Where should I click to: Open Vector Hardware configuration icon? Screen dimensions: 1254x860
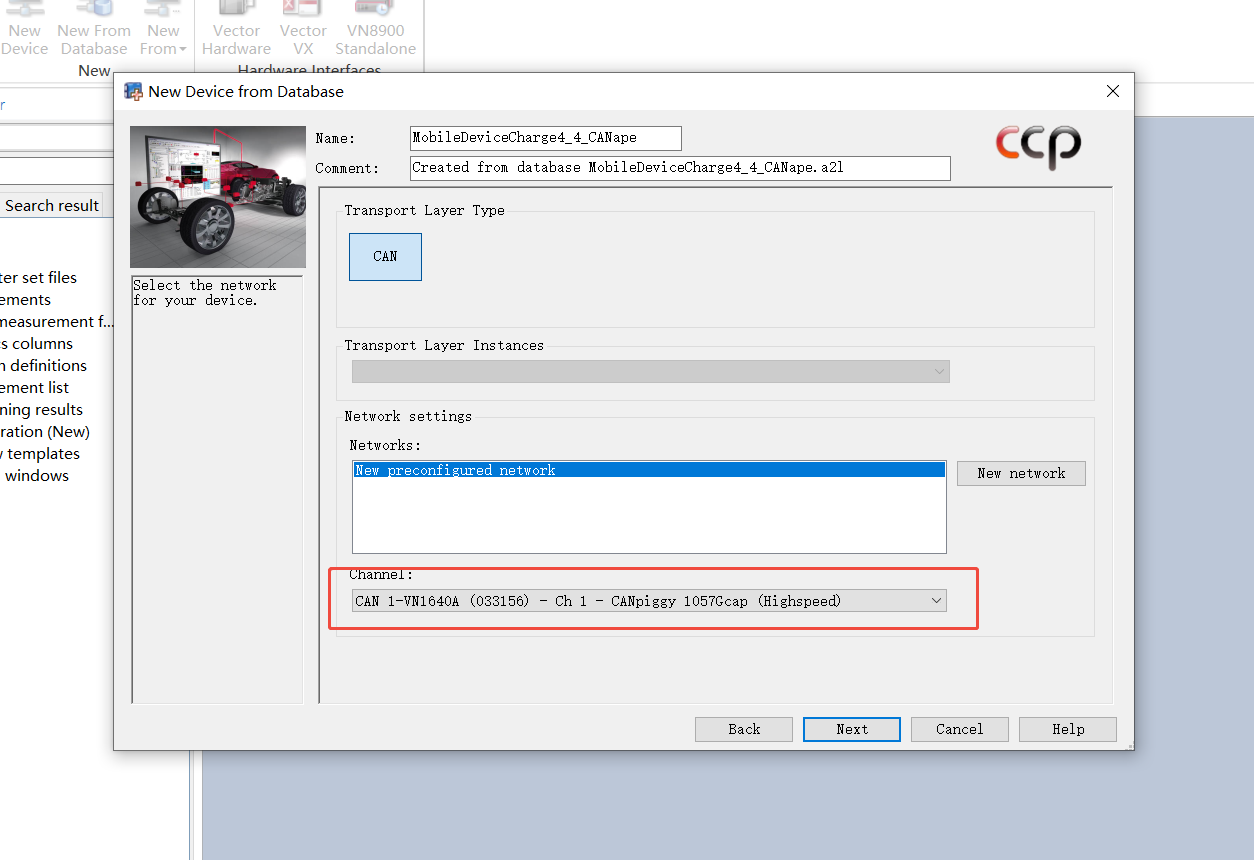pos(236,25)
